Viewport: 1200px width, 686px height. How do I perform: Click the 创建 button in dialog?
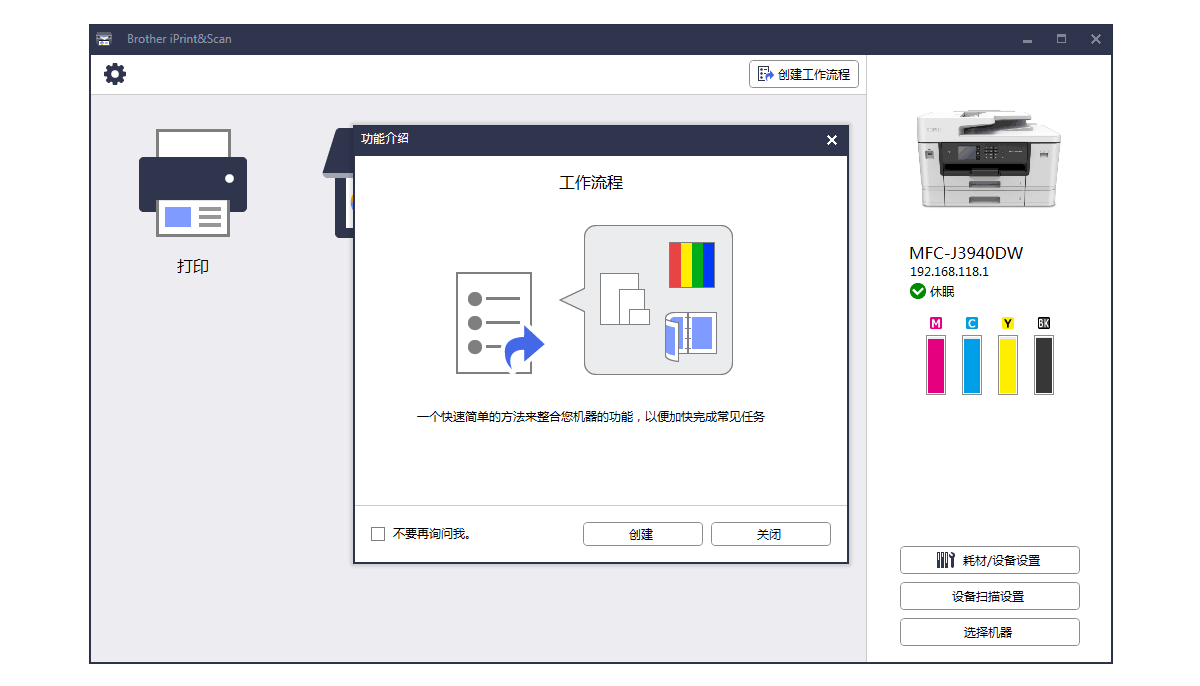642,534
